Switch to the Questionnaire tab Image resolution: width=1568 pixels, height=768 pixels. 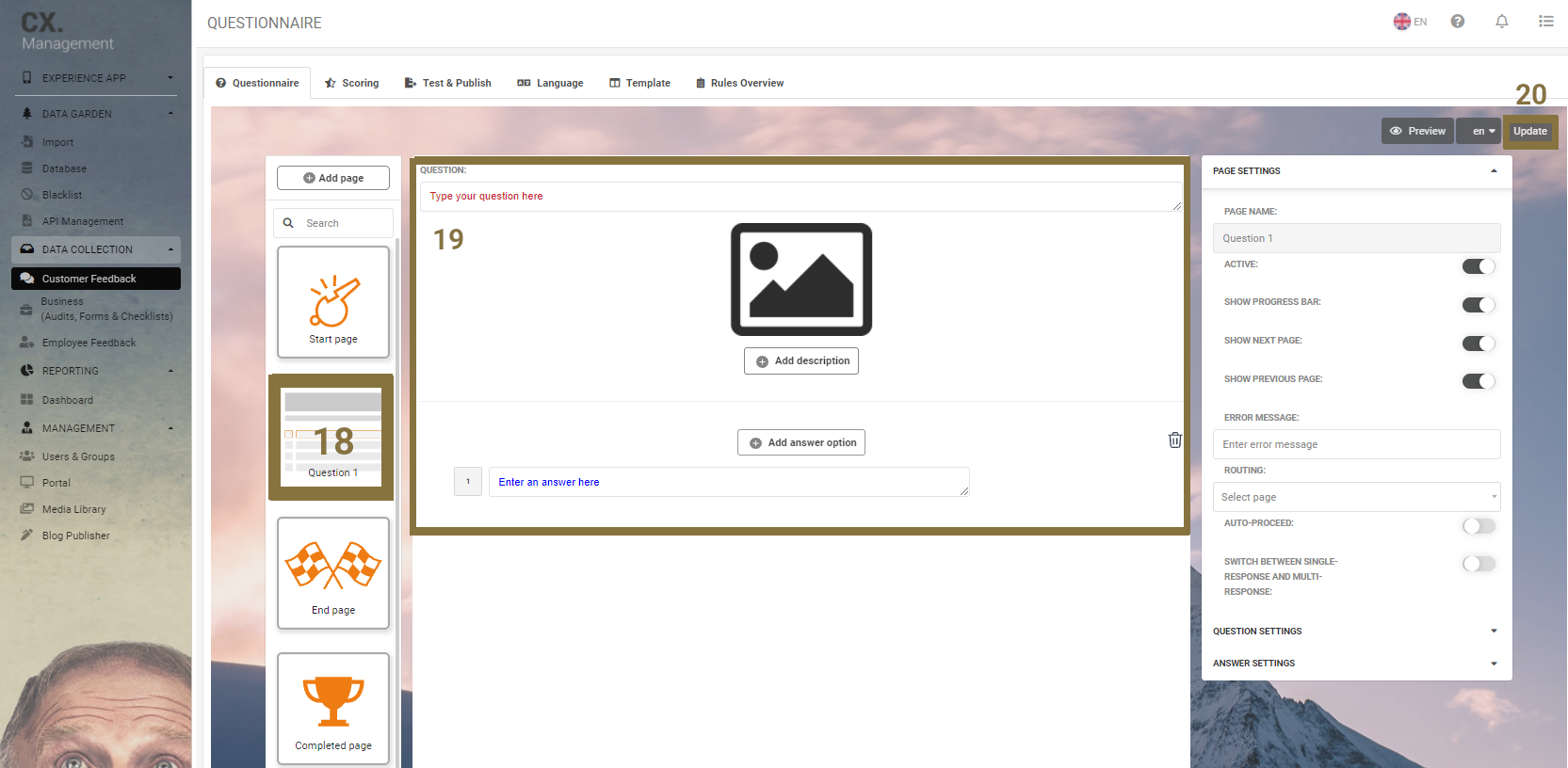pos(257,83)
